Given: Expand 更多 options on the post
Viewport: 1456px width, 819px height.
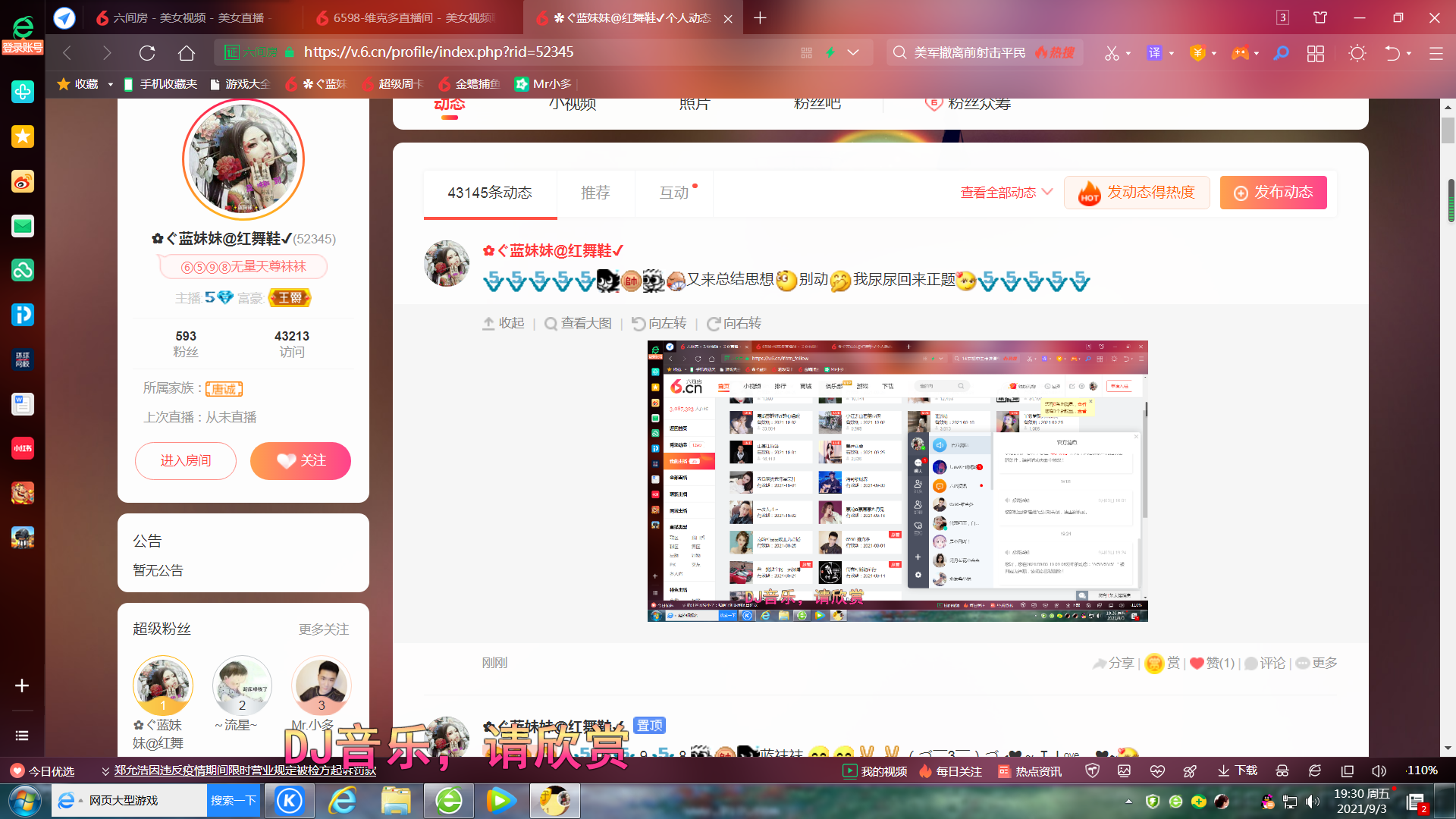Looking at the screenshot, I should (x=1316, y=664).
